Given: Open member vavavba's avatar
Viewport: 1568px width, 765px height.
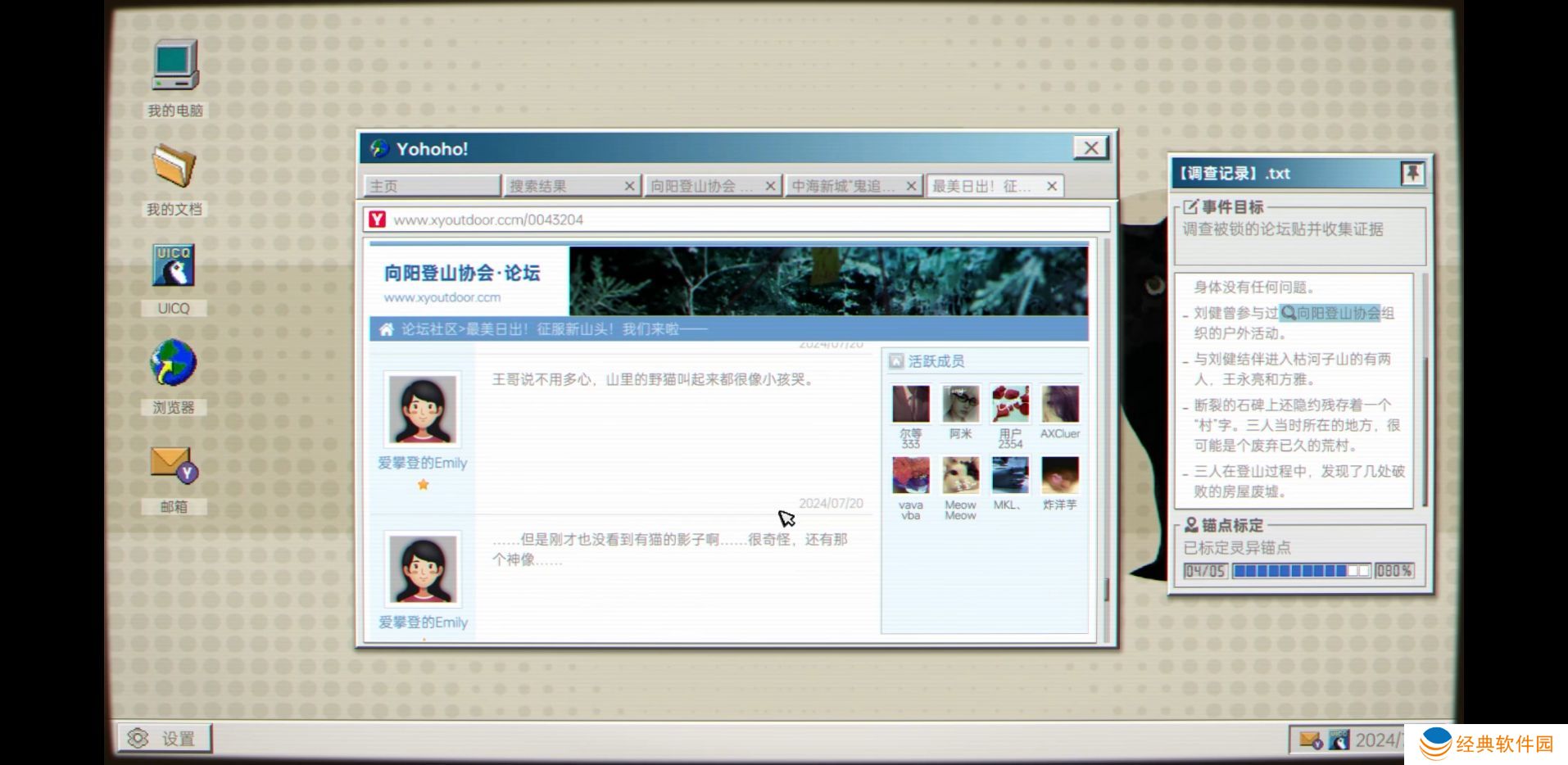Looking at the screenshot, I should point(911,475).
